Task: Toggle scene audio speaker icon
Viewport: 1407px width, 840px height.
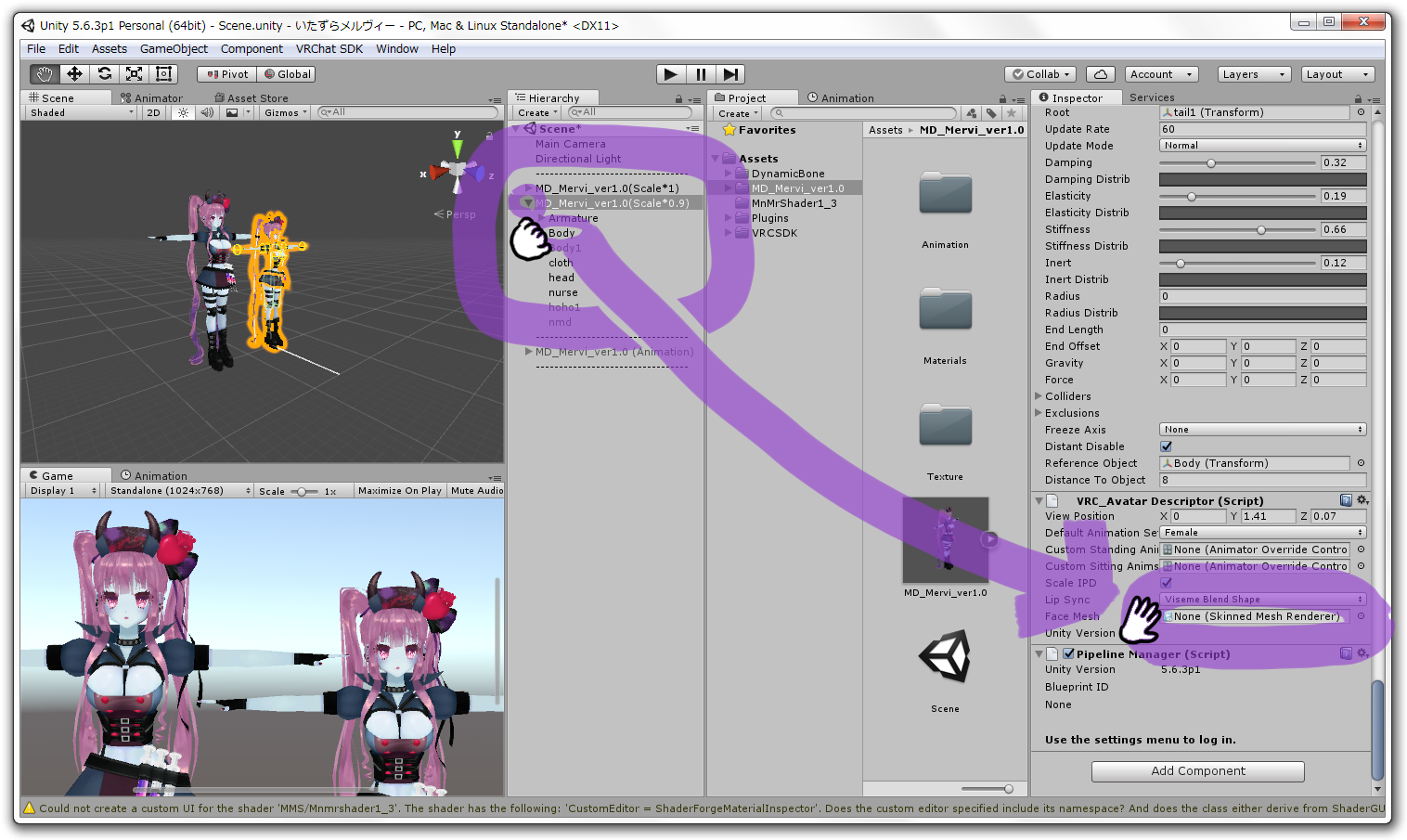Action: click(207, 112)
